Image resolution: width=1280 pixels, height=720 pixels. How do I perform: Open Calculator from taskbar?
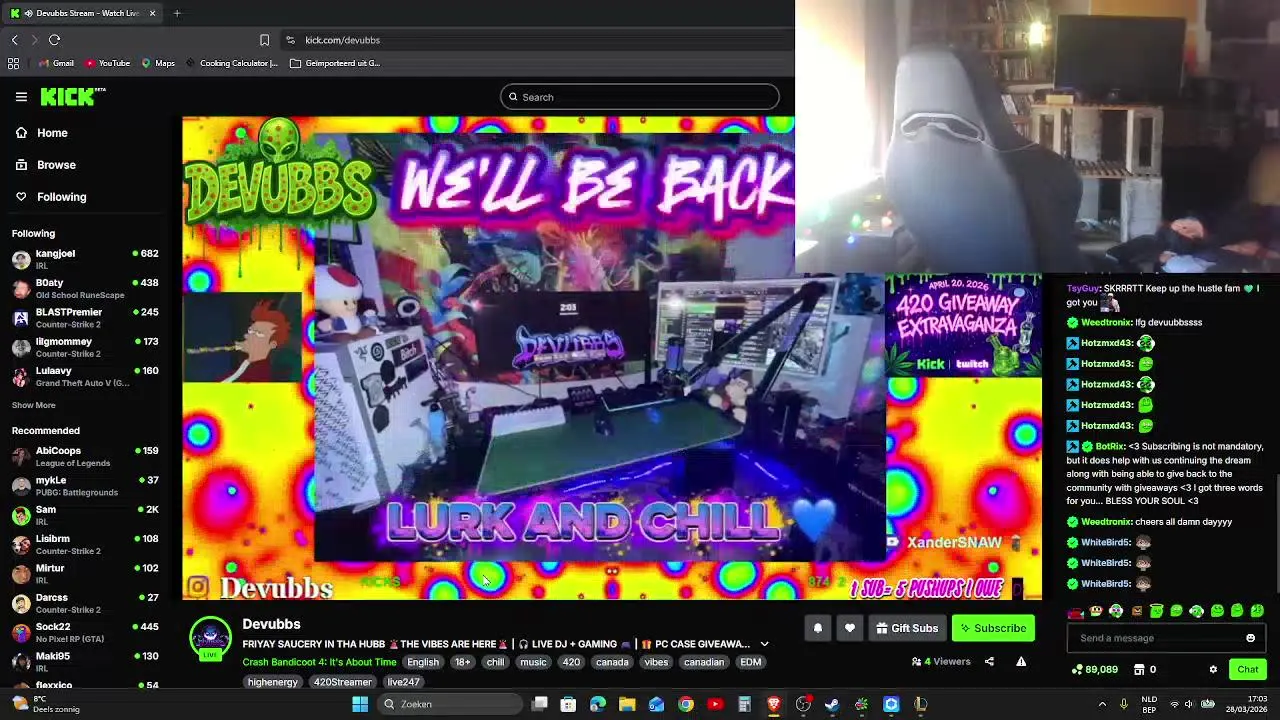[x=744, y=704]
